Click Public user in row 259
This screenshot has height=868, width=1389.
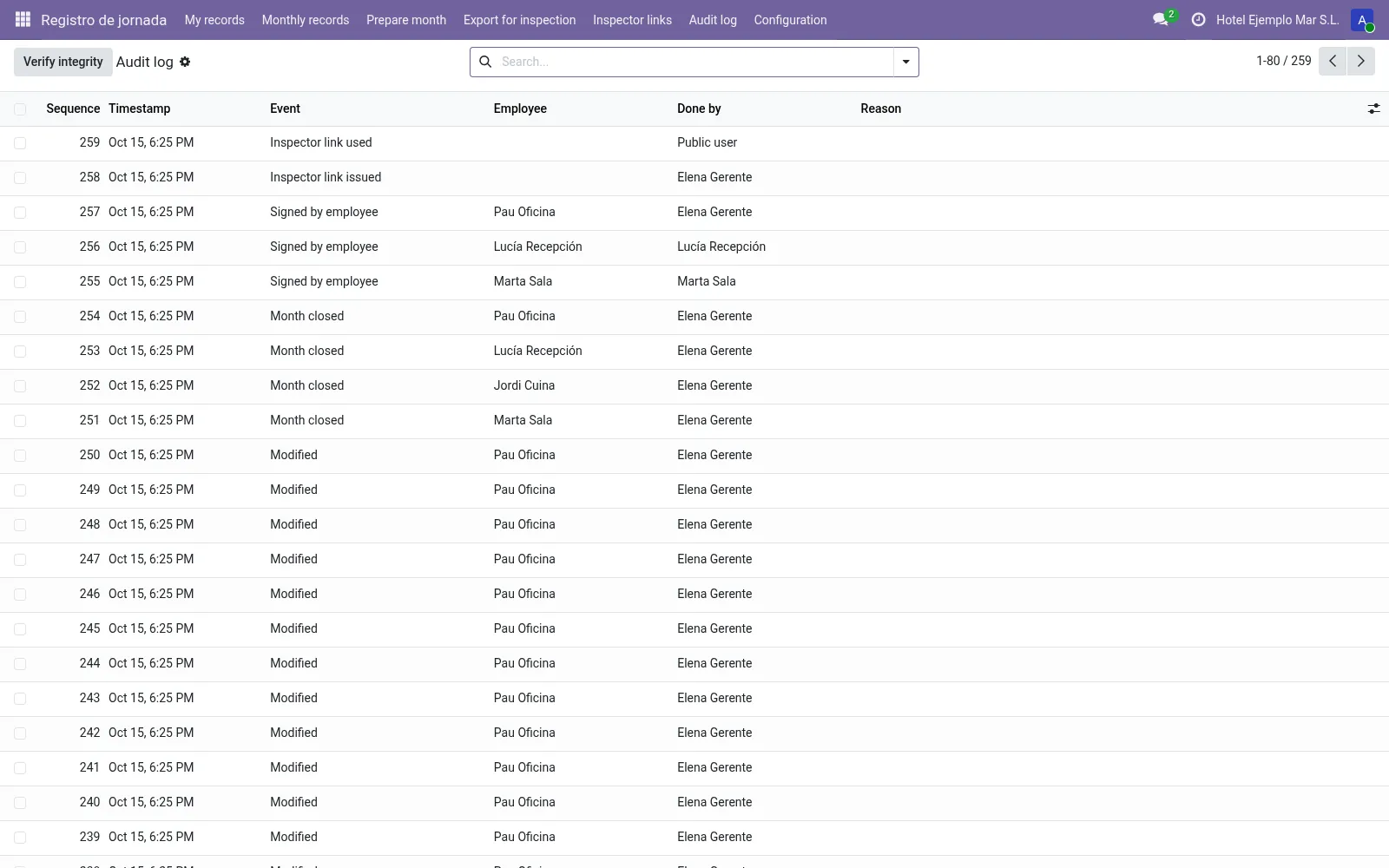point(707,142)
